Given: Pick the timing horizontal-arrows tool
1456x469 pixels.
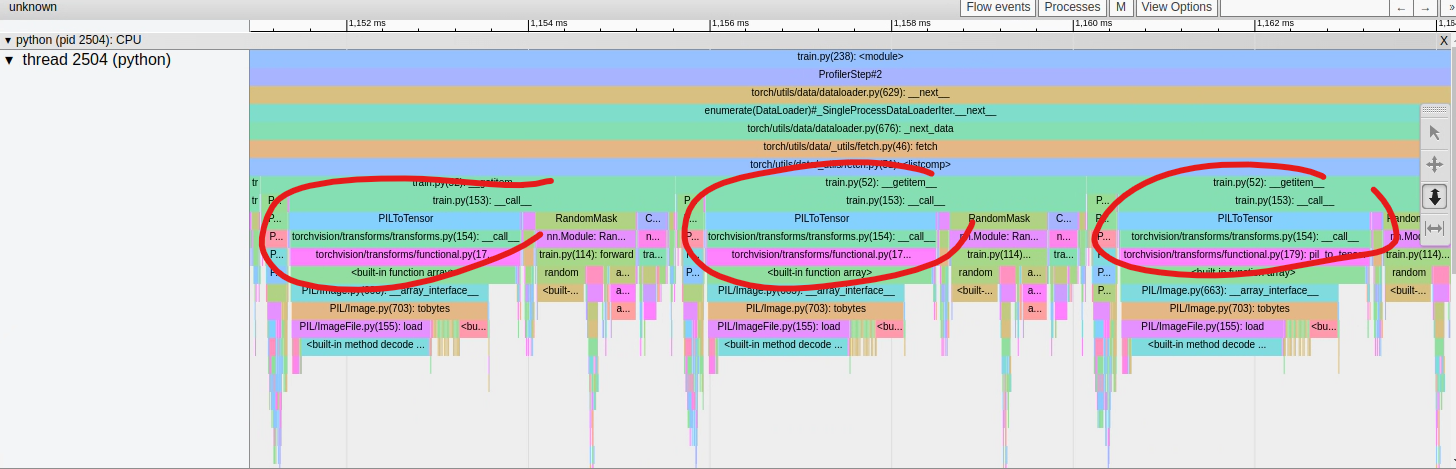Looking at the screenshot, I should (1435, 228).
